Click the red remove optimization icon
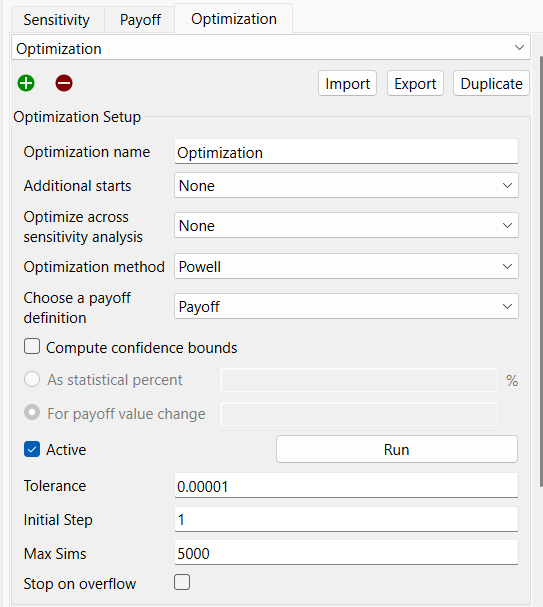The image size is (543, 607). coord(64,83)
